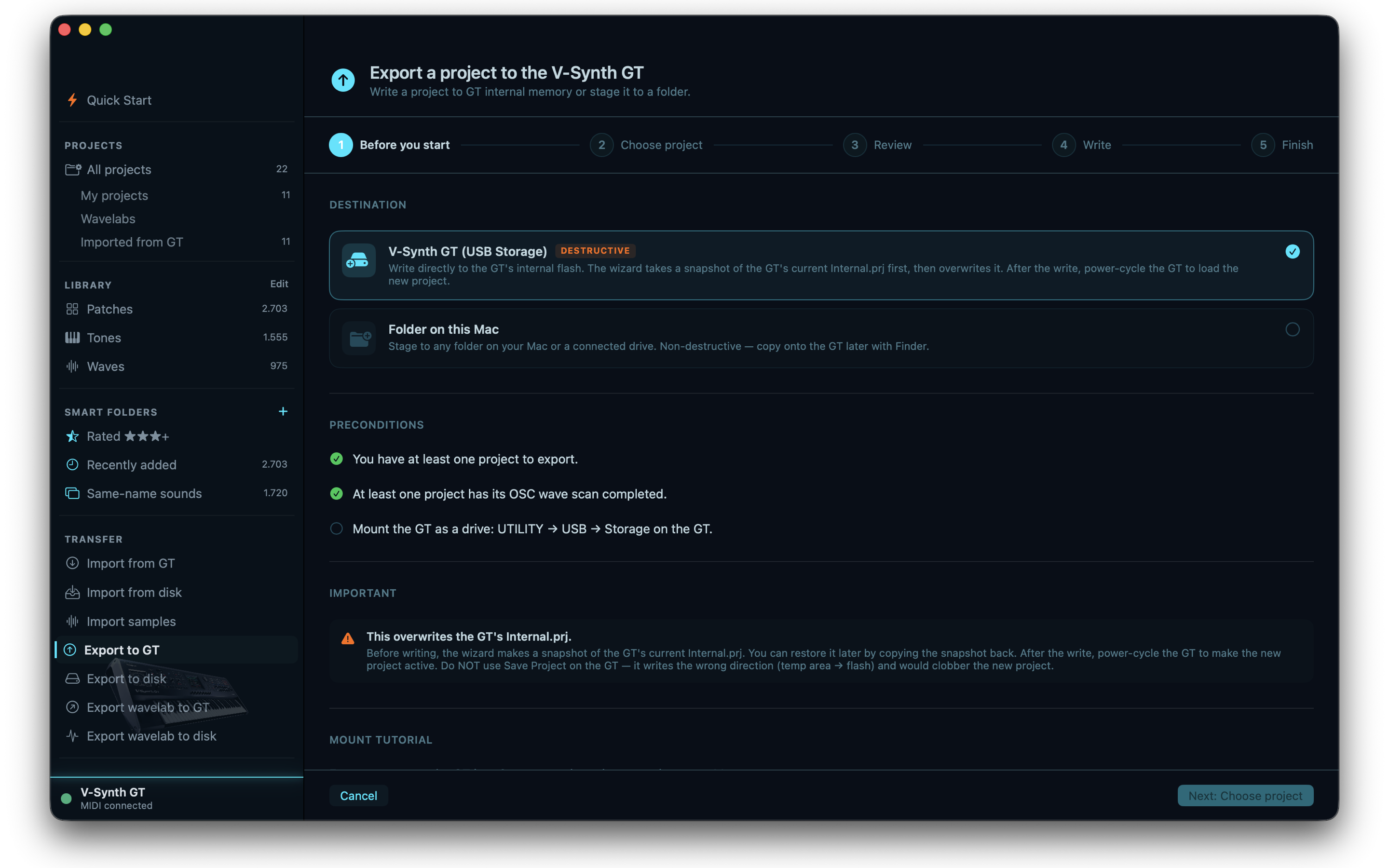Open Export wavelab to disk
Image resolution: width=1389 pixels, height=868 pixels.
coord(177,736)
